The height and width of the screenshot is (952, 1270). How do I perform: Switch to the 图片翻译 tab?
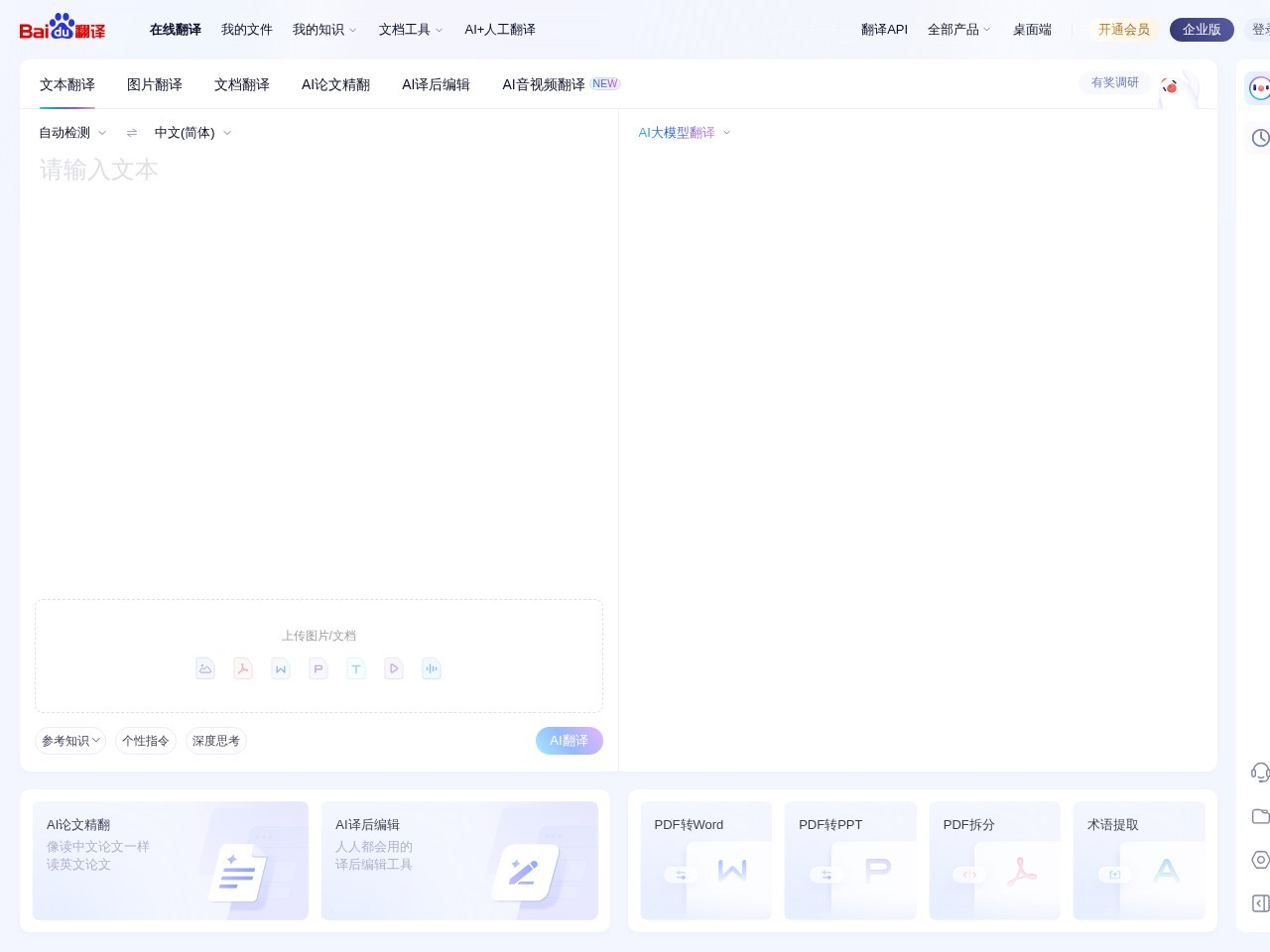(x=154, y=84)
